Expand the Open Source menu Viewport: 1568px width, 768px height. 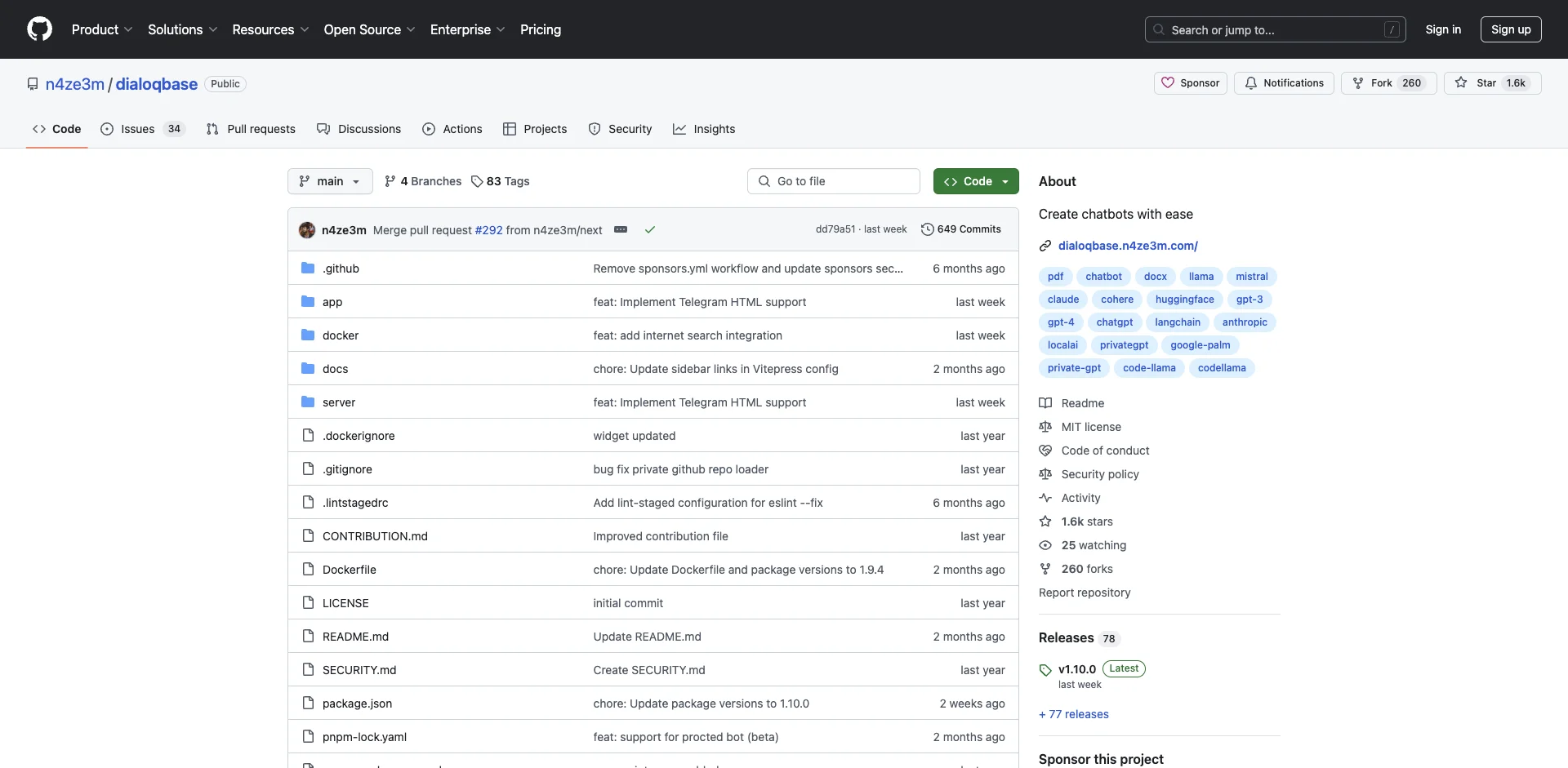(369, 29)
